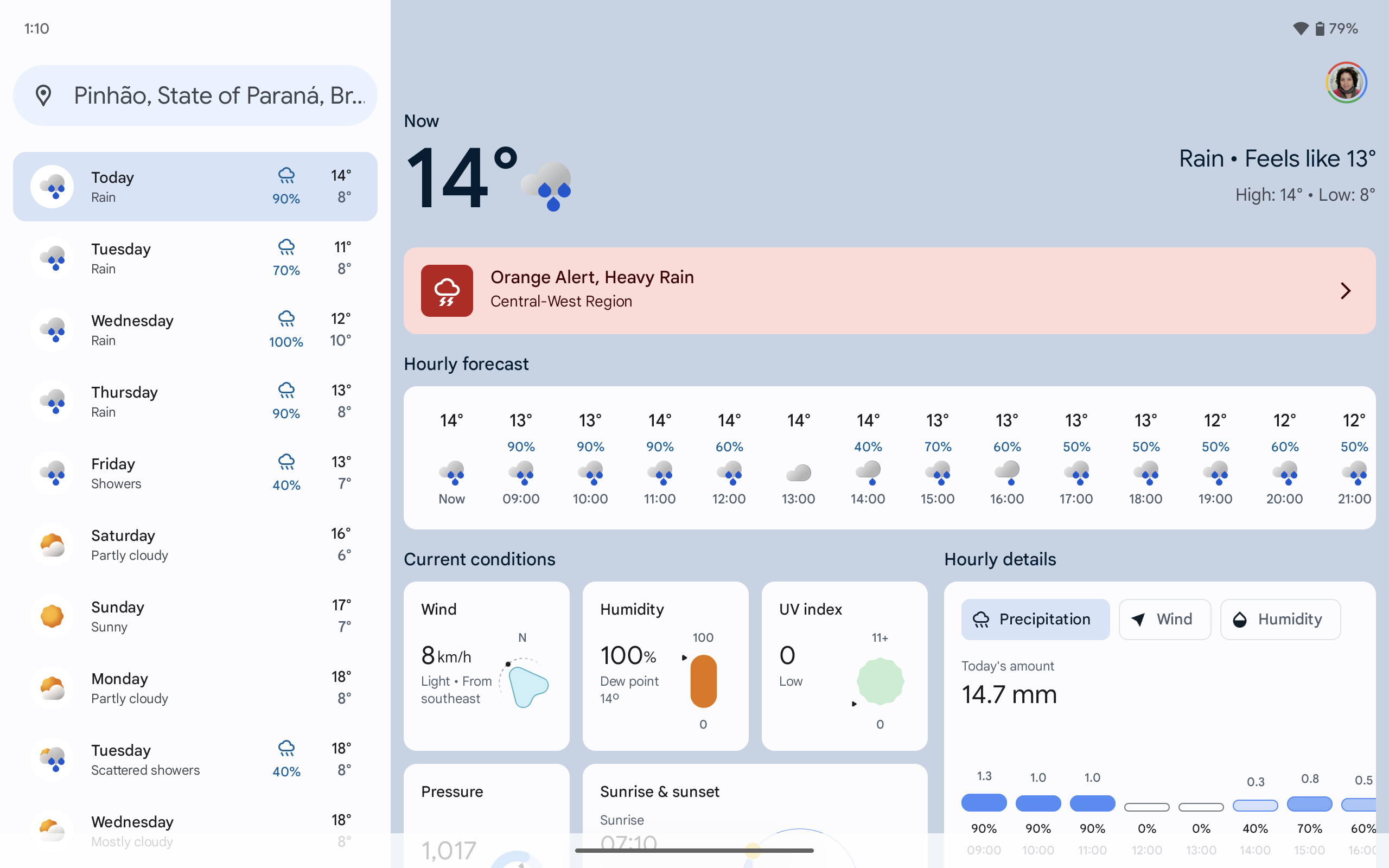The image size is (1389, 868).
Task: Expand Orange Alert with the chevron arrow
Action: [1346, 291]
